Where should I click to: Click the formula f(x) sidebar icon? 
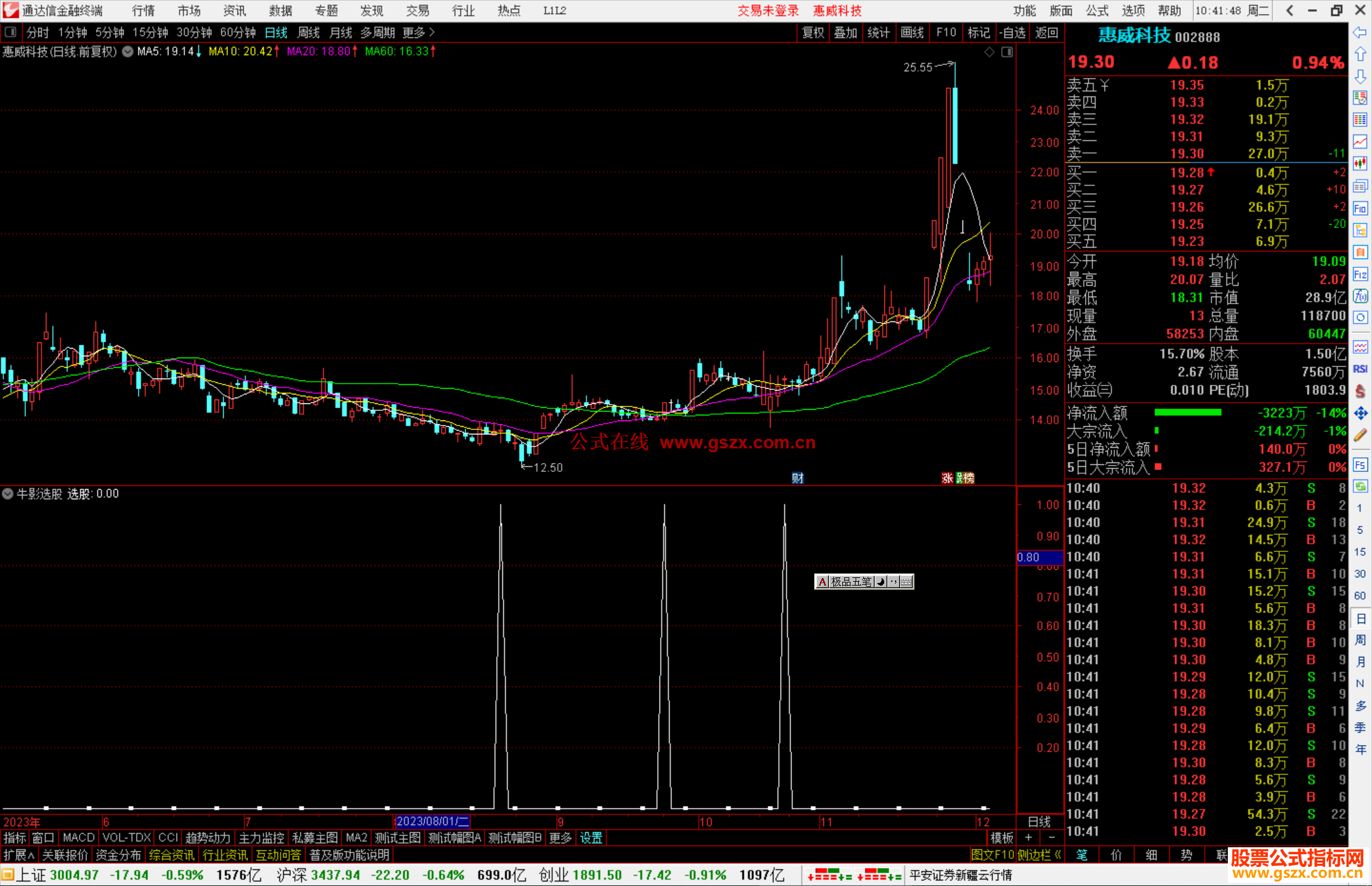(1360, 296)
